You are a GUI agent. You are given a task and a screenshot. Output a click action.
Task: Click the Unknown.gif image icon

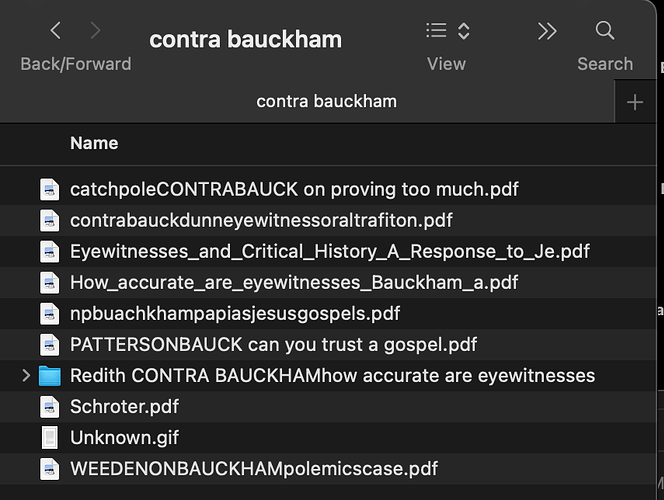50,438
